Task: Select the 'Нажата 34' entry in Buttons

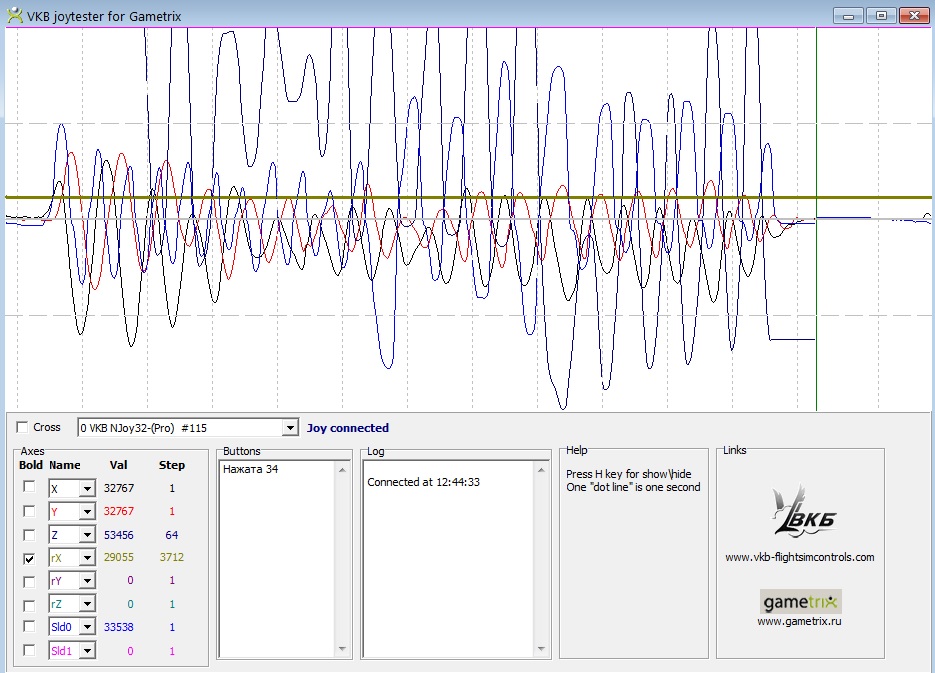Action: (251, 469)
